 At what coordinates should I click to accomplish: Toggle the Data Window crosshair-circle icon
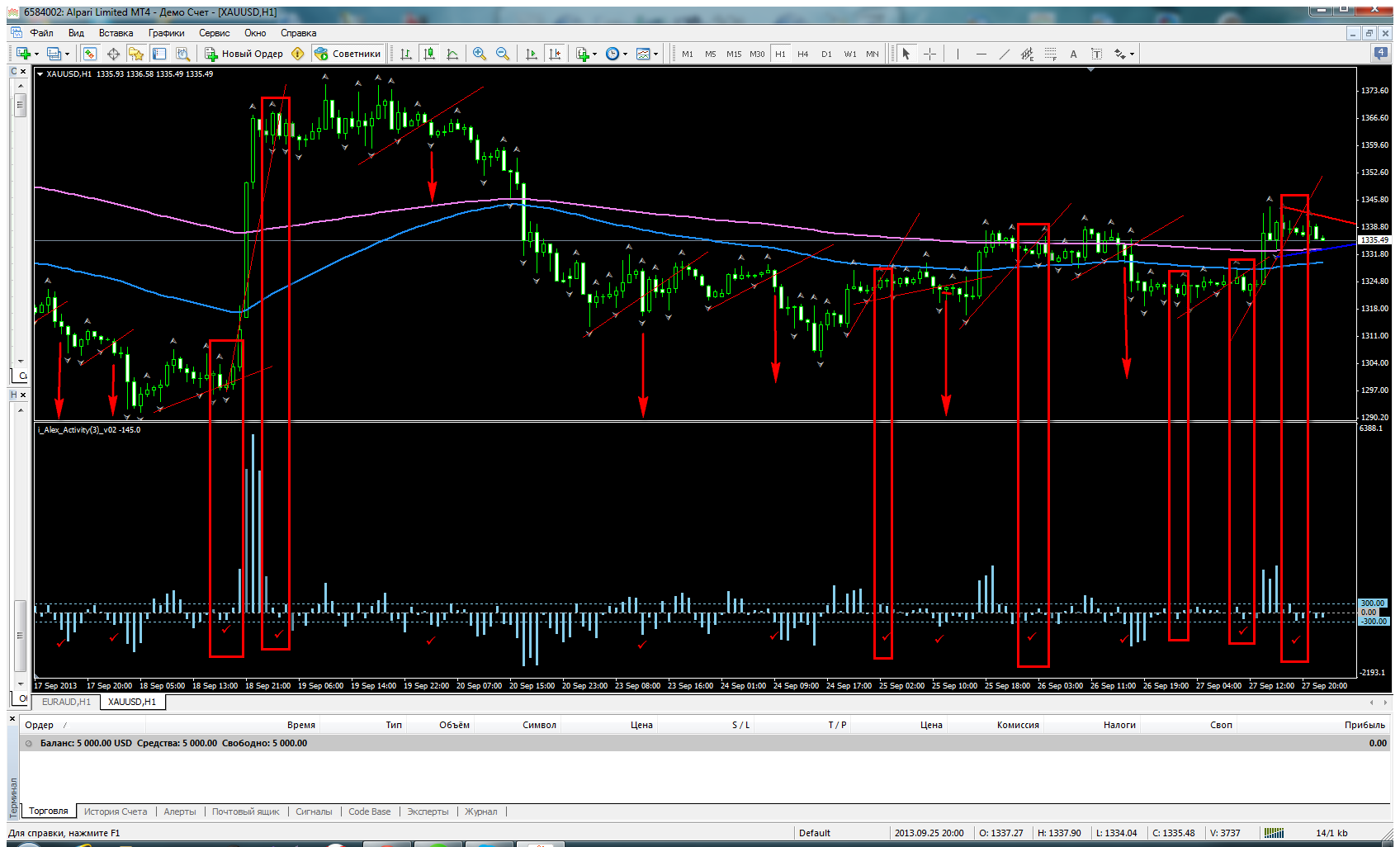tap(113, 54)
